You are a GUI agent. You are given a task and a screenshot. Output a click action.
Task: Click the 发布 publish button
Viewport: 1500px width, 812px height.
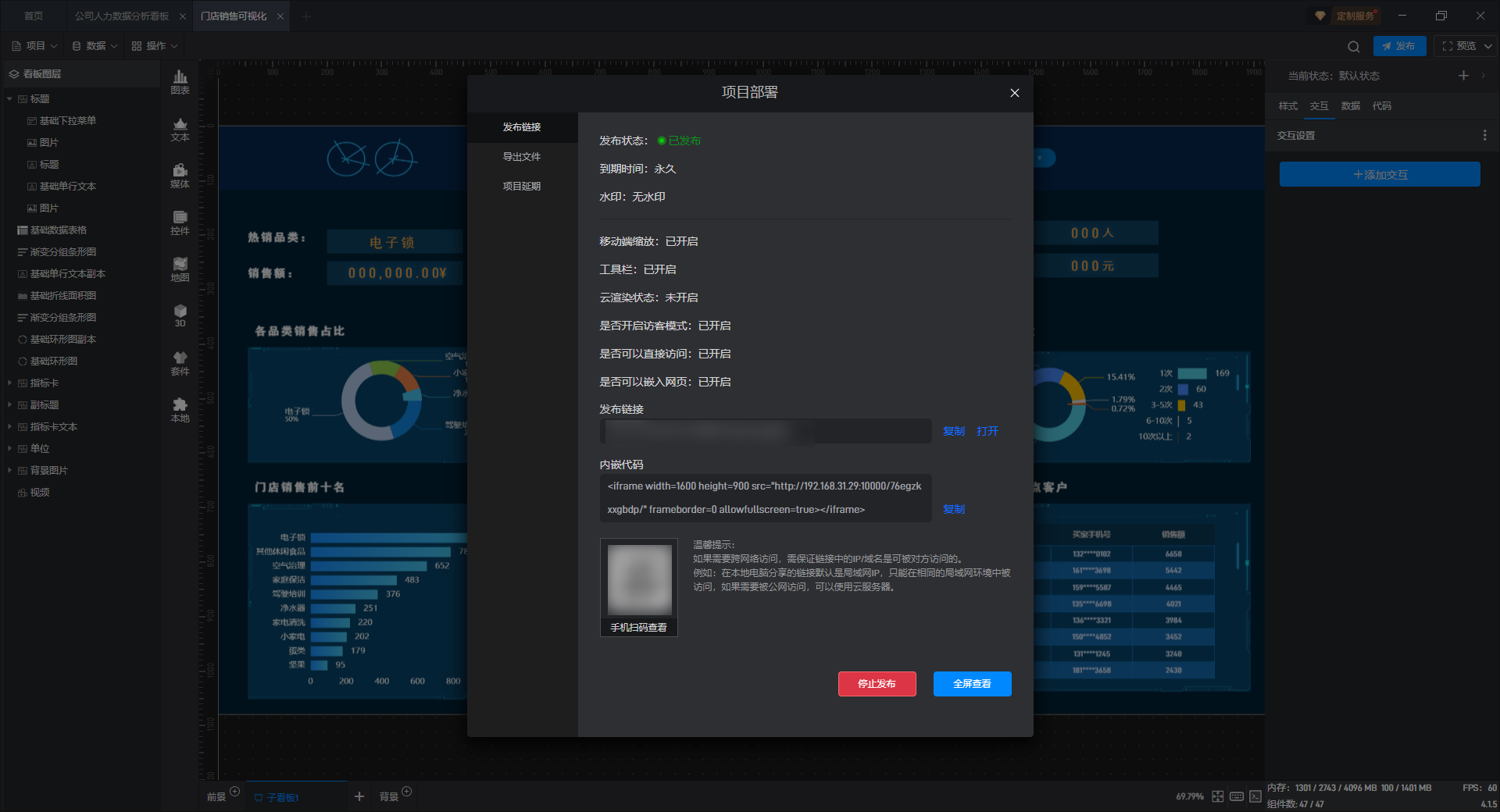click(x=1399, y=46)
